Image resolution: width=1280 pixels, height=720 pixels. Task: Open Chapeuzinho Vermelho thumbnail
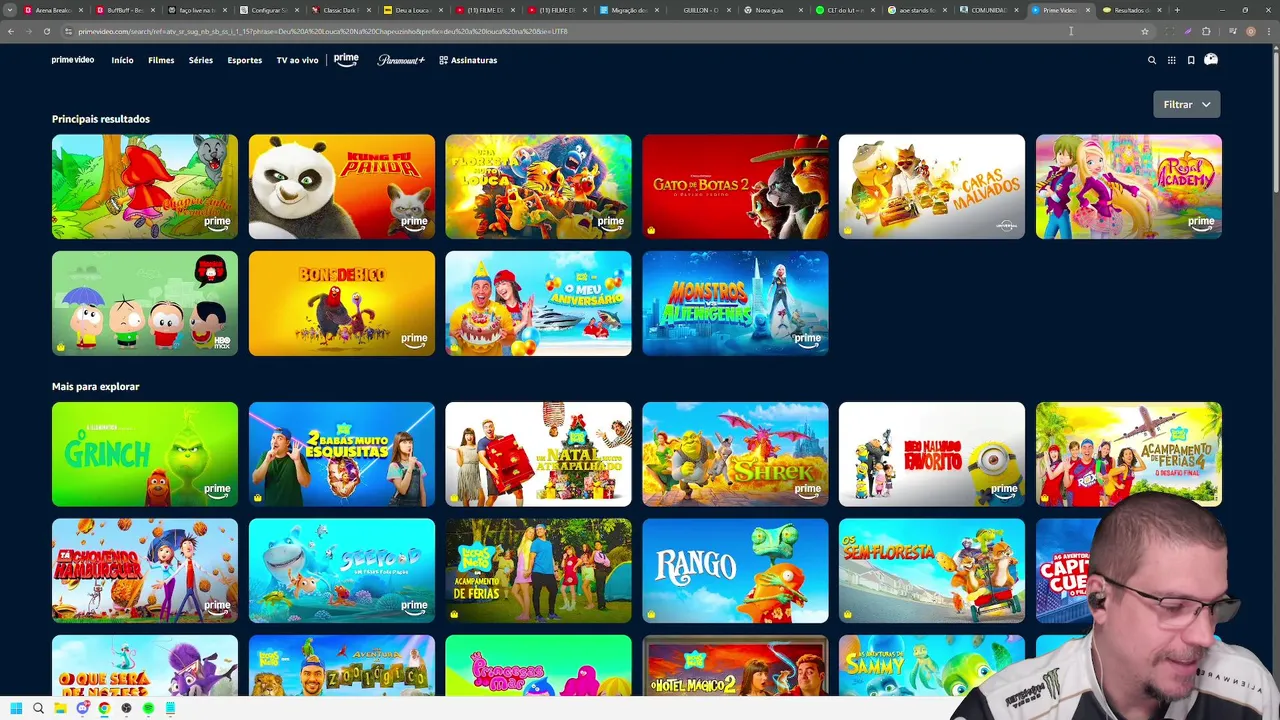(145, 187)
